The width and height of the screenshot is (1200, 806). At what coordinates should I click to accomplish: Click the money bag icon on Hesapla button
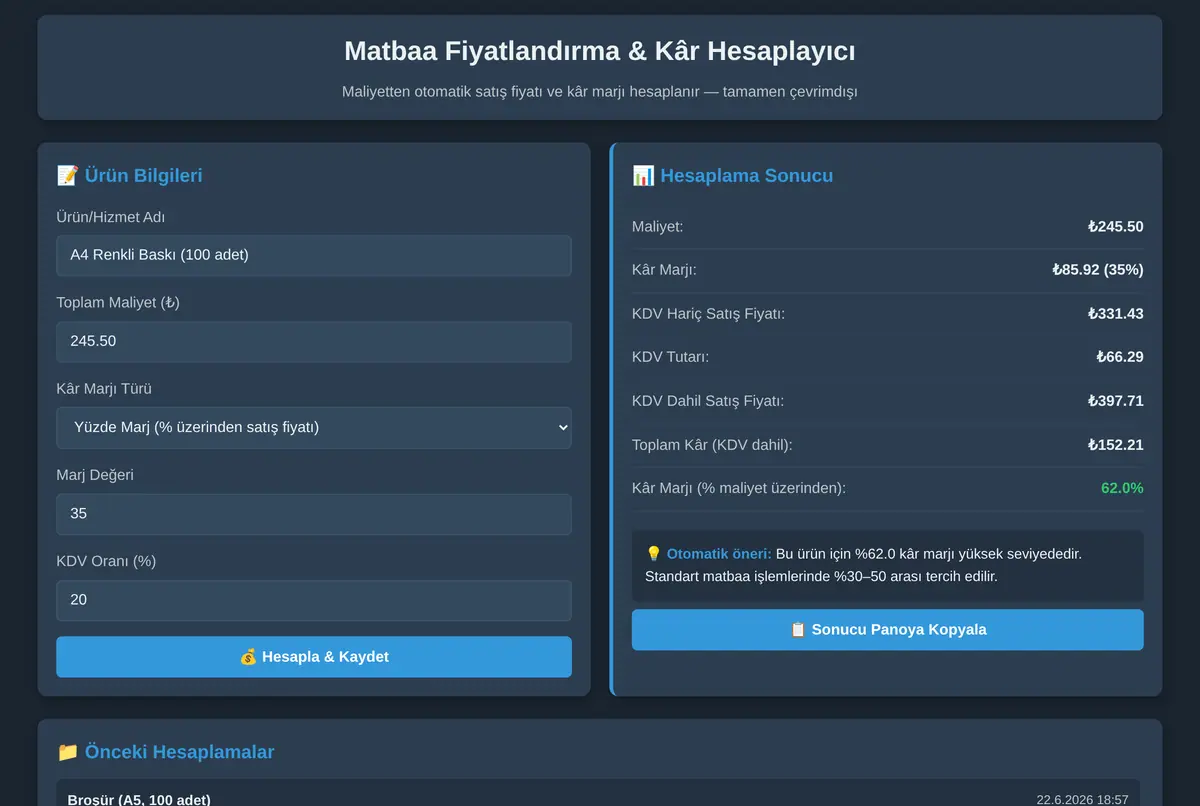(248, 657)
